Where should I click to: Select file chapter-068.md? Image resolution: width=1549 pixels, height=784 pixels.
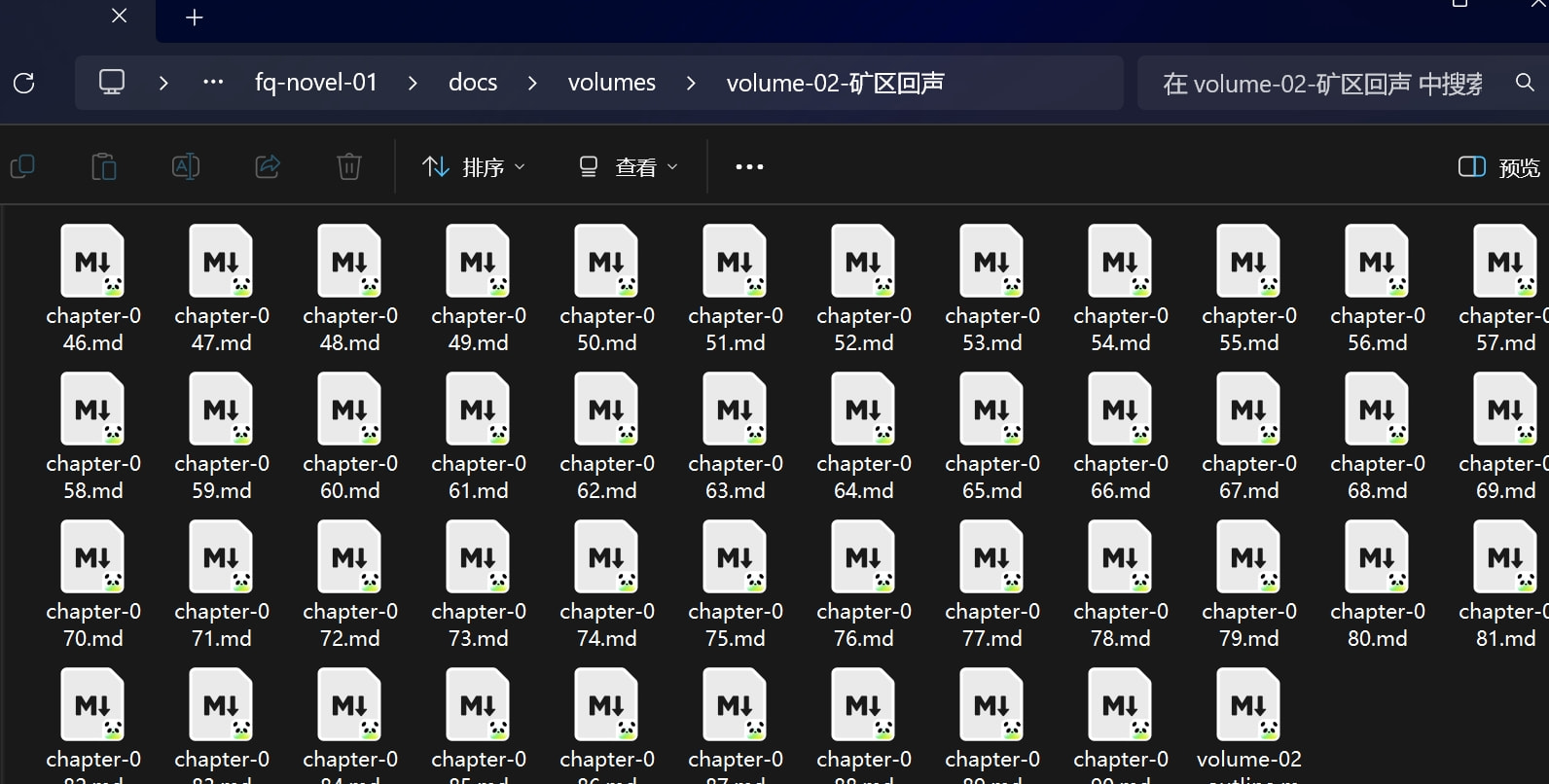(1378, 436)
